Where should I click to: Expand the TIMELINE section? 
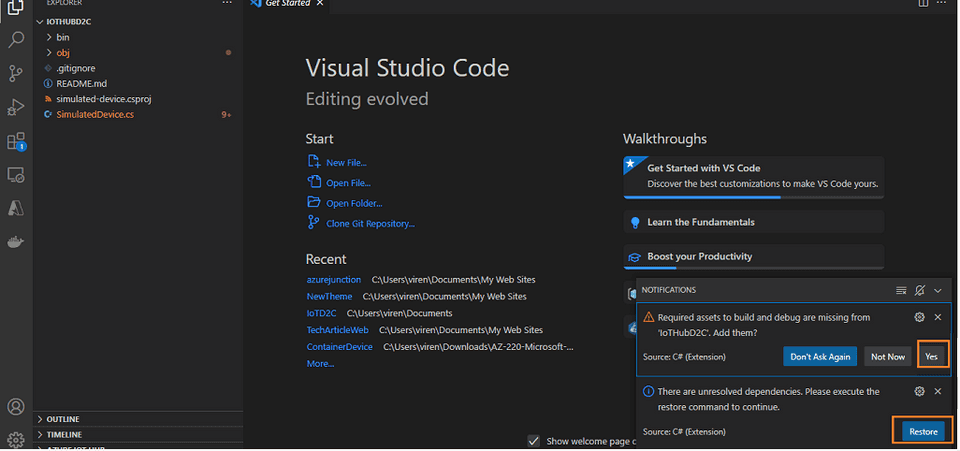tap(138, 434)
